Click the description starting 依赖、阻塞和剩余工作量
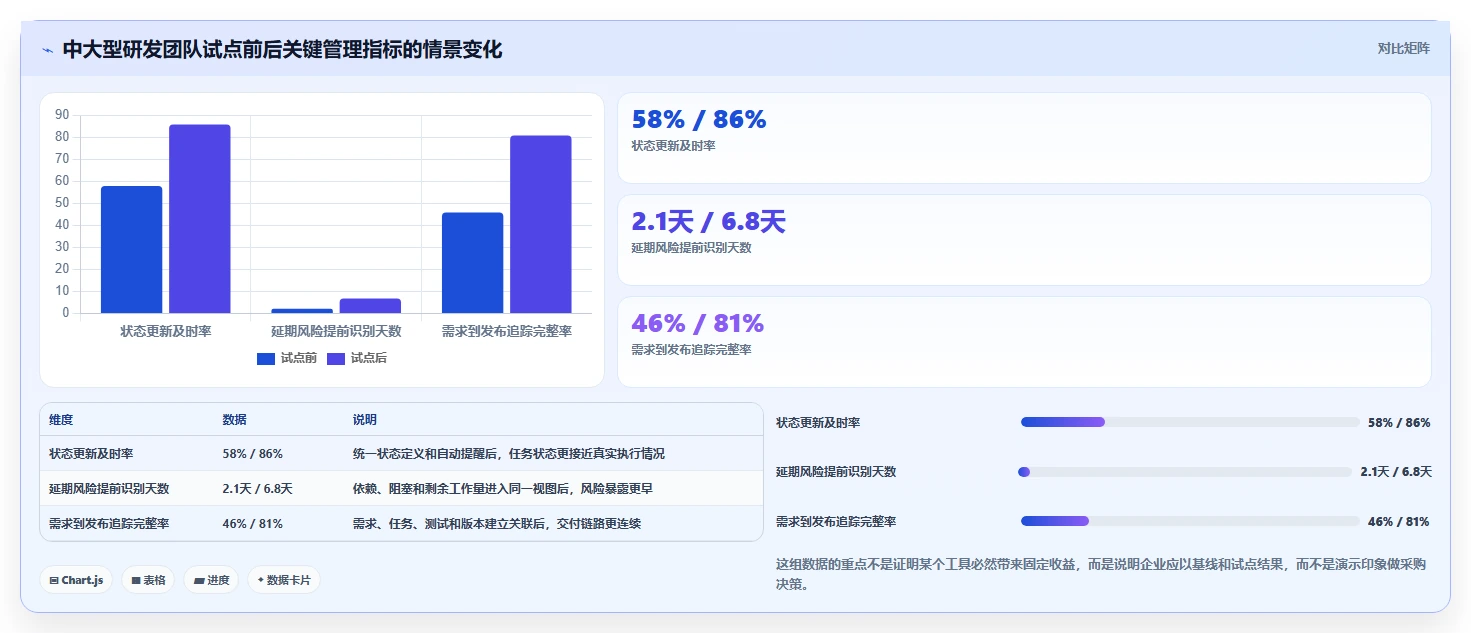The image size is (1471, 633). tap(503, 489)
